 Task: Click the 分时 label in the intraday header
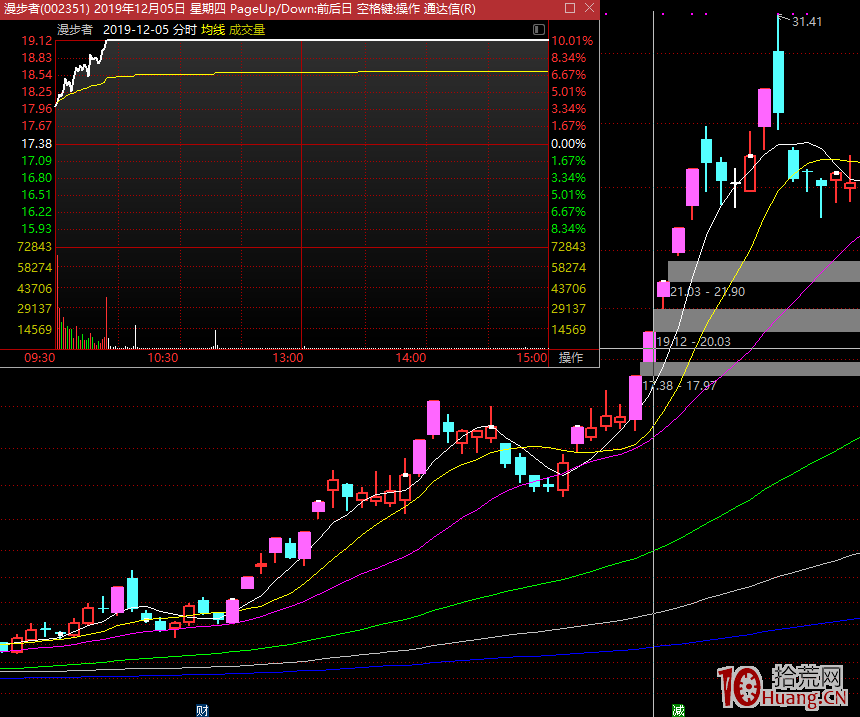click(x=184, y=30)
